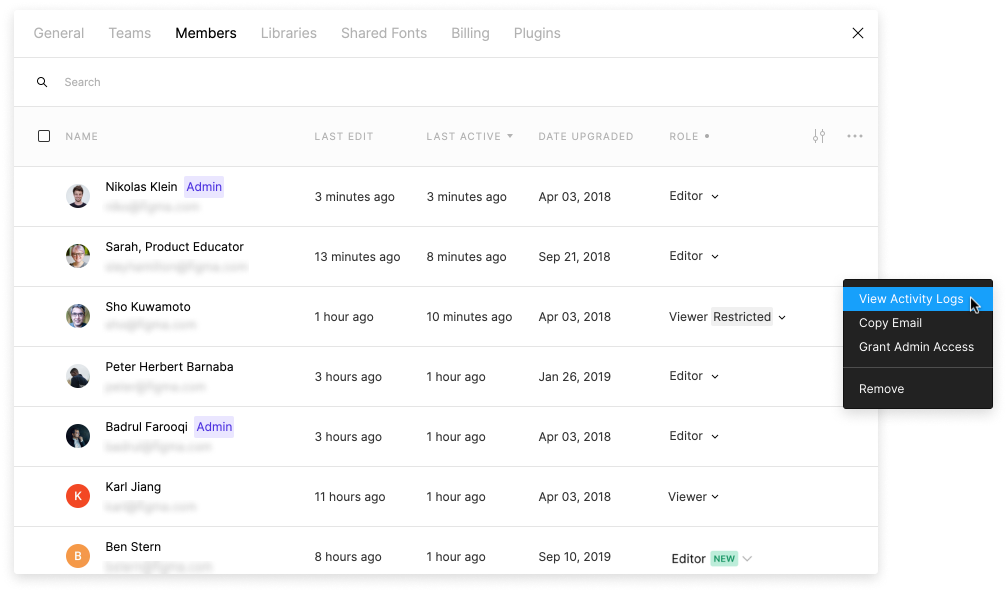1008x592 pixels.
Task: Open the three-dot overflow menu icon
Action: pos(854,136)
